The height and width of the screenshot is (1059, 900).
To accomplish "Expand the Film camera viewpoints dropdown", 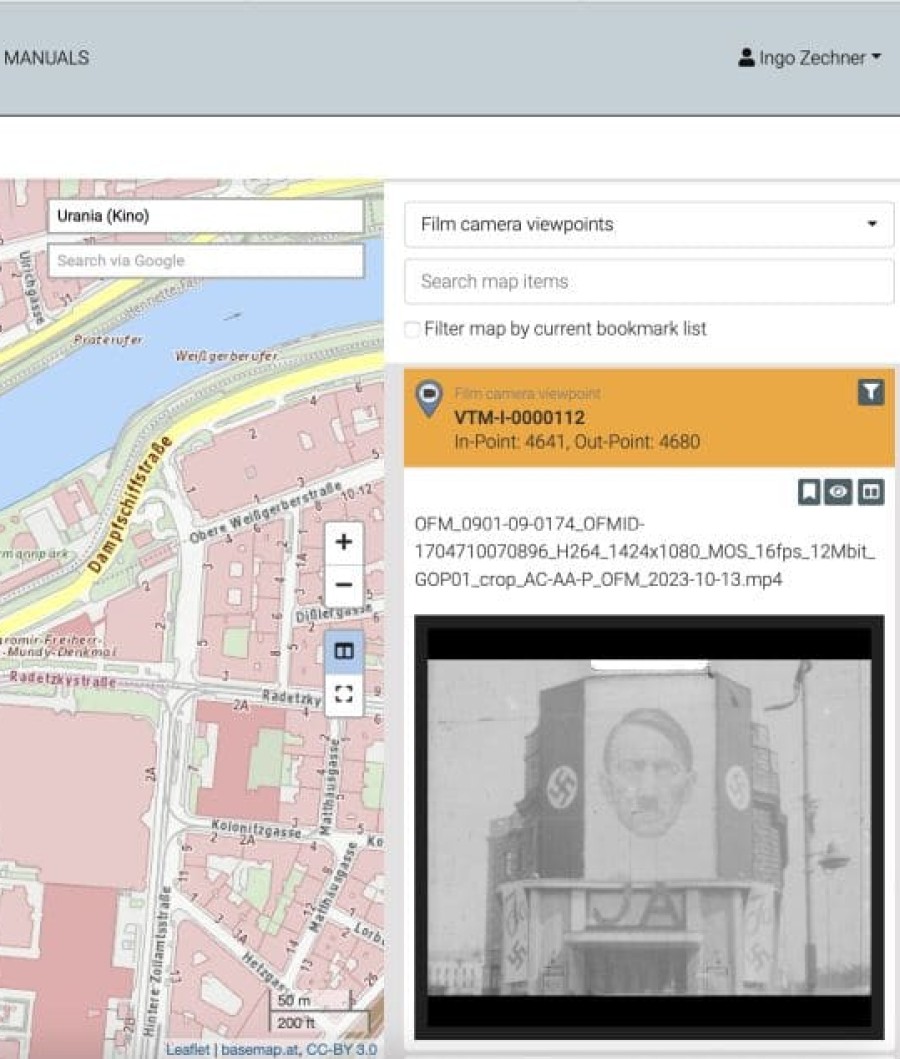I will [649, 224].
